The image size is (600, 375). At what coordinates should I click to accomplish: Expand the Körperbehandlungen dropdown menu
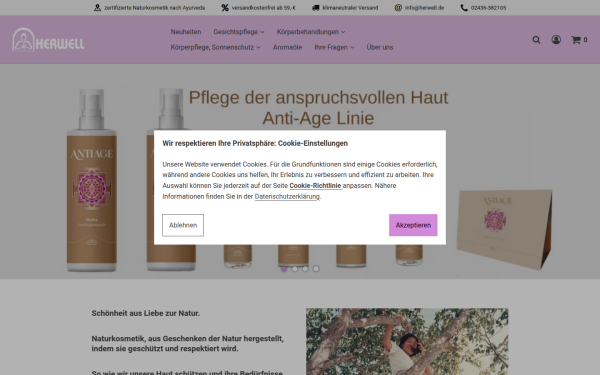pos(311,32)
